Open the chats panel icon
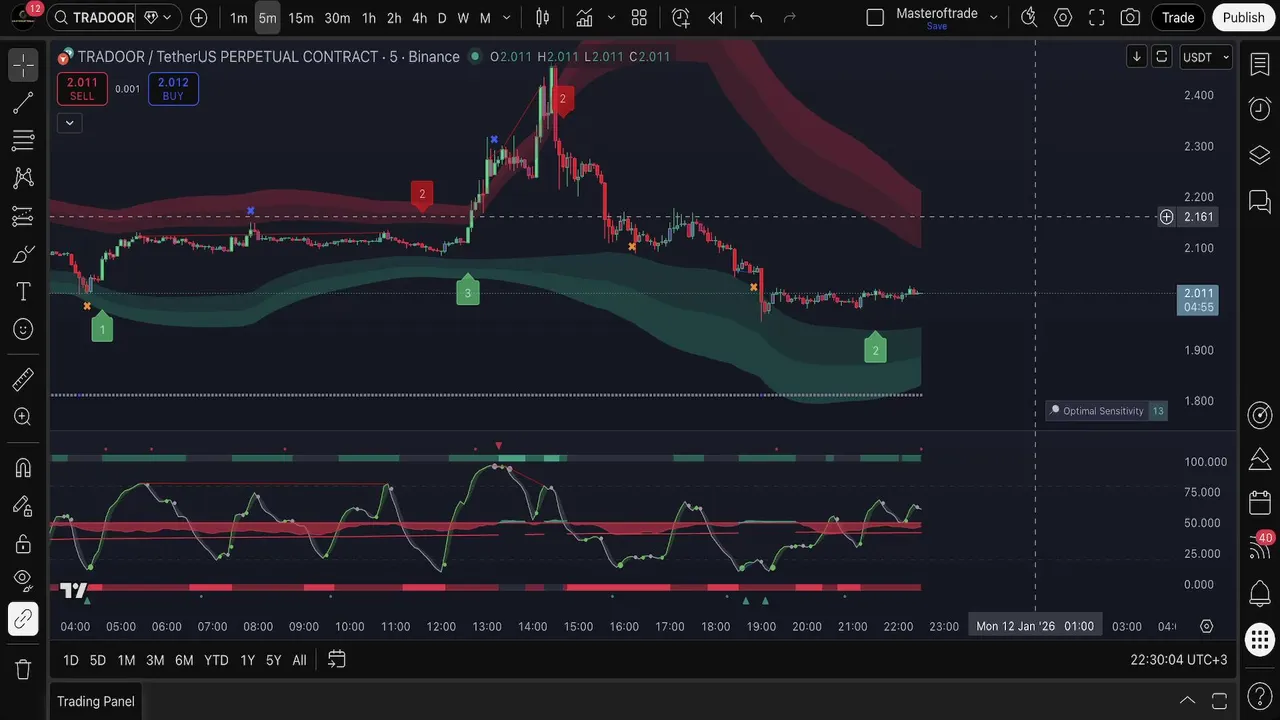 (x=1260, y=202)
